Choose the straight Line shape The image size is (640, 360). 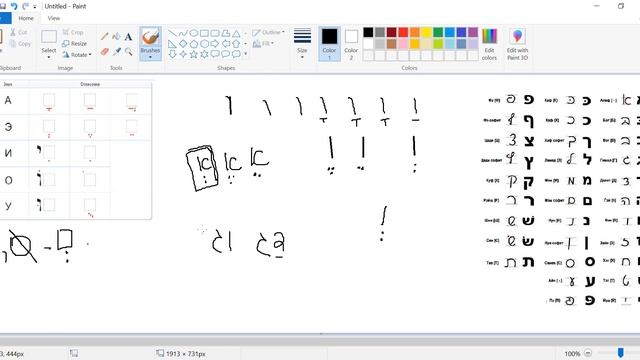[173, 33]
